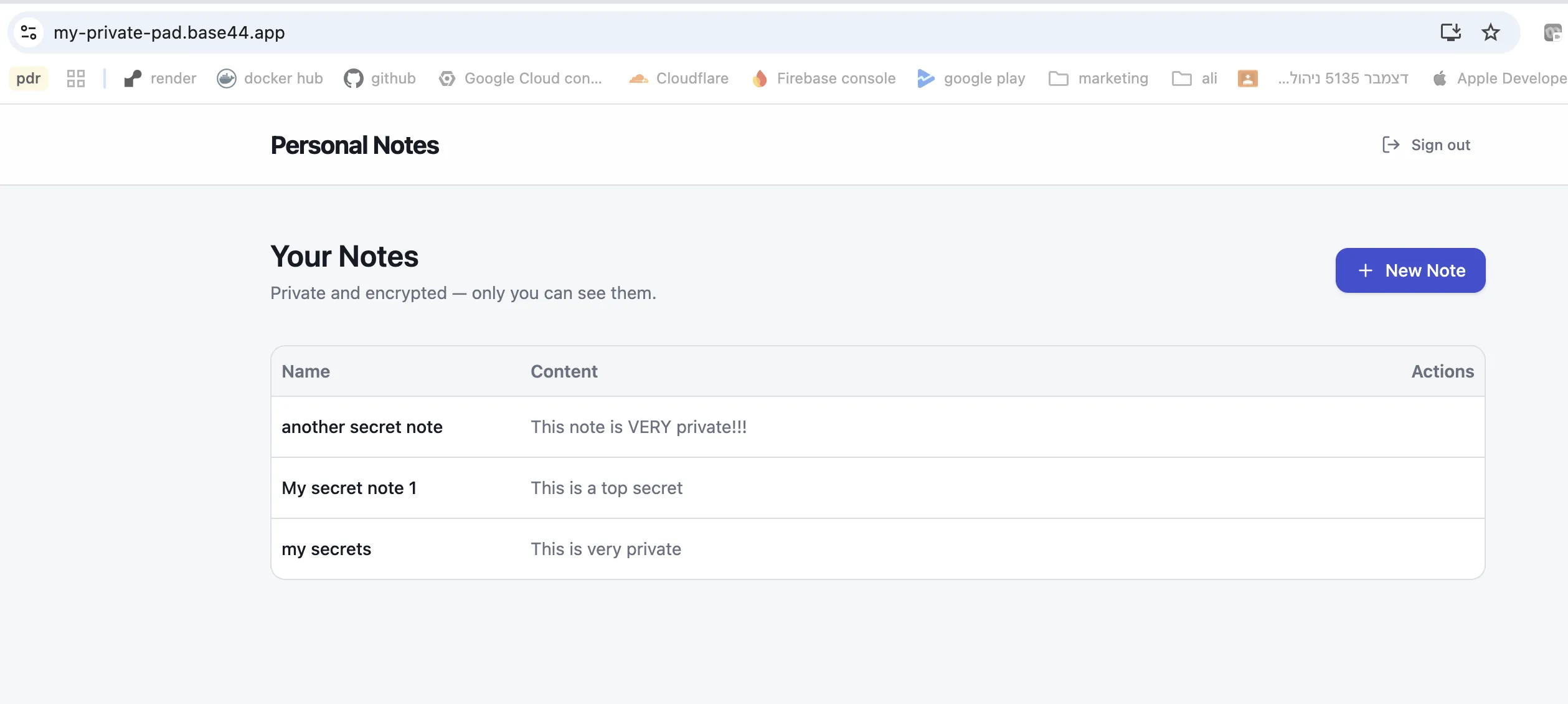1568x704 pixels.
Task: Click the address bar URL my-private-pad.base44.app
Action: pos(169,32)
